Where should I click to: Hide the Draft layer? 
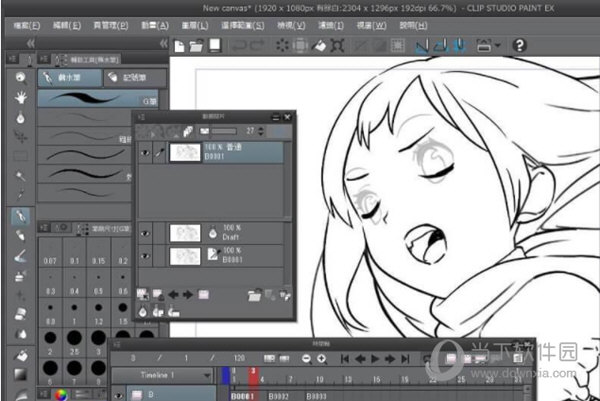[x=145, y=233]
